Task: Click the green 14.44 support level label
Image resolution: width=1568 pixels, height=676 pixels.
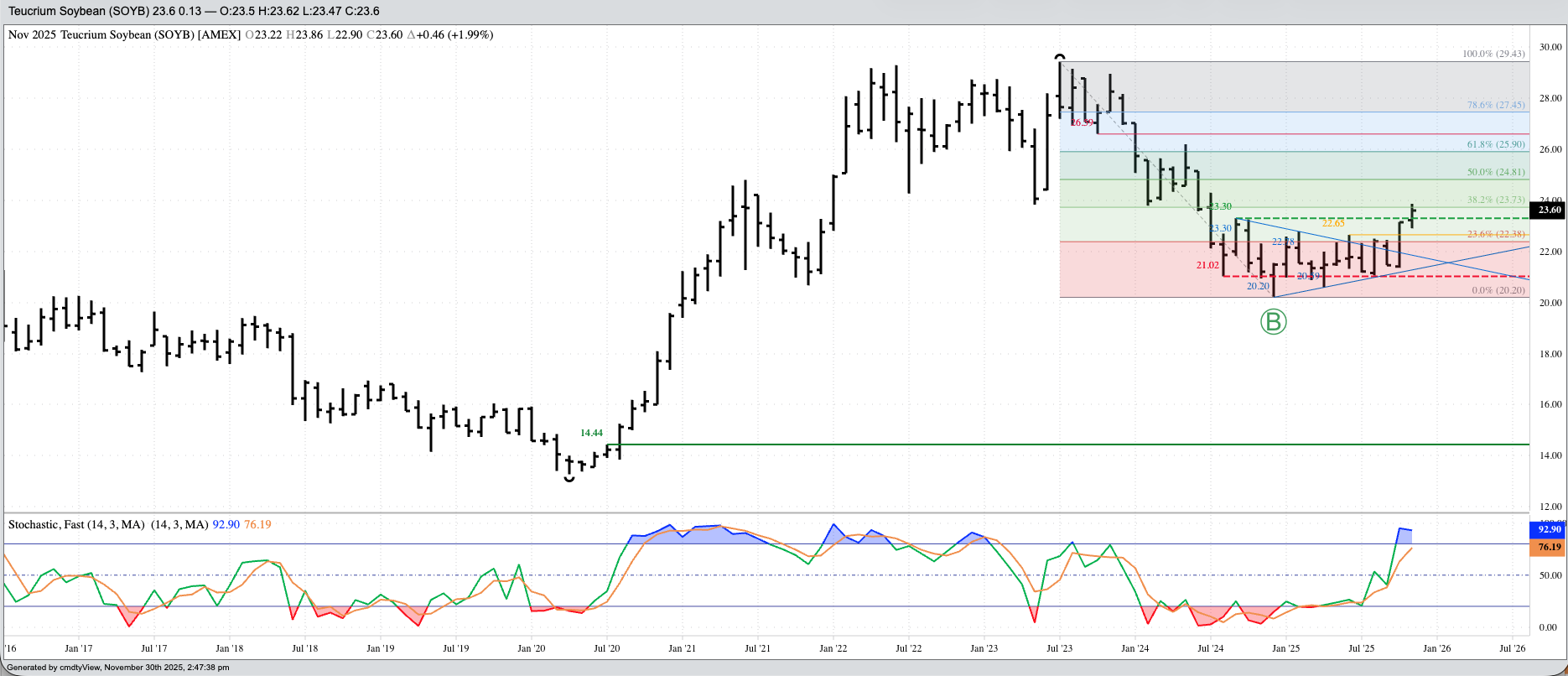Action: click(x=591, y=433)
